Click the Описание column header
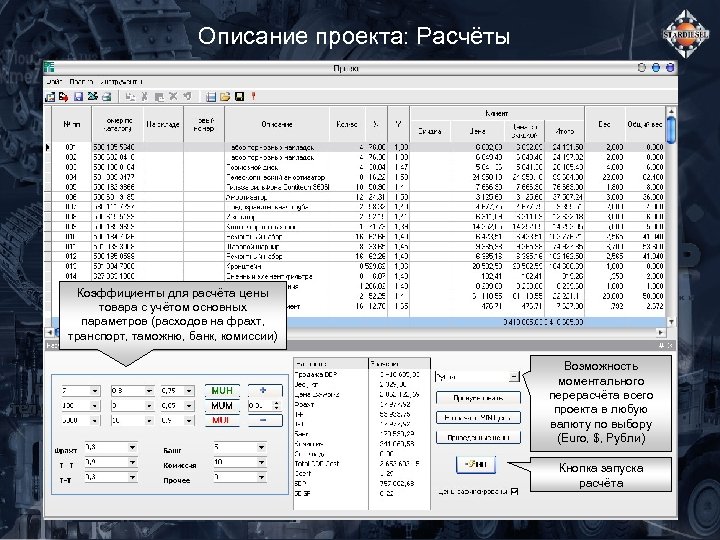 [277, 124]
